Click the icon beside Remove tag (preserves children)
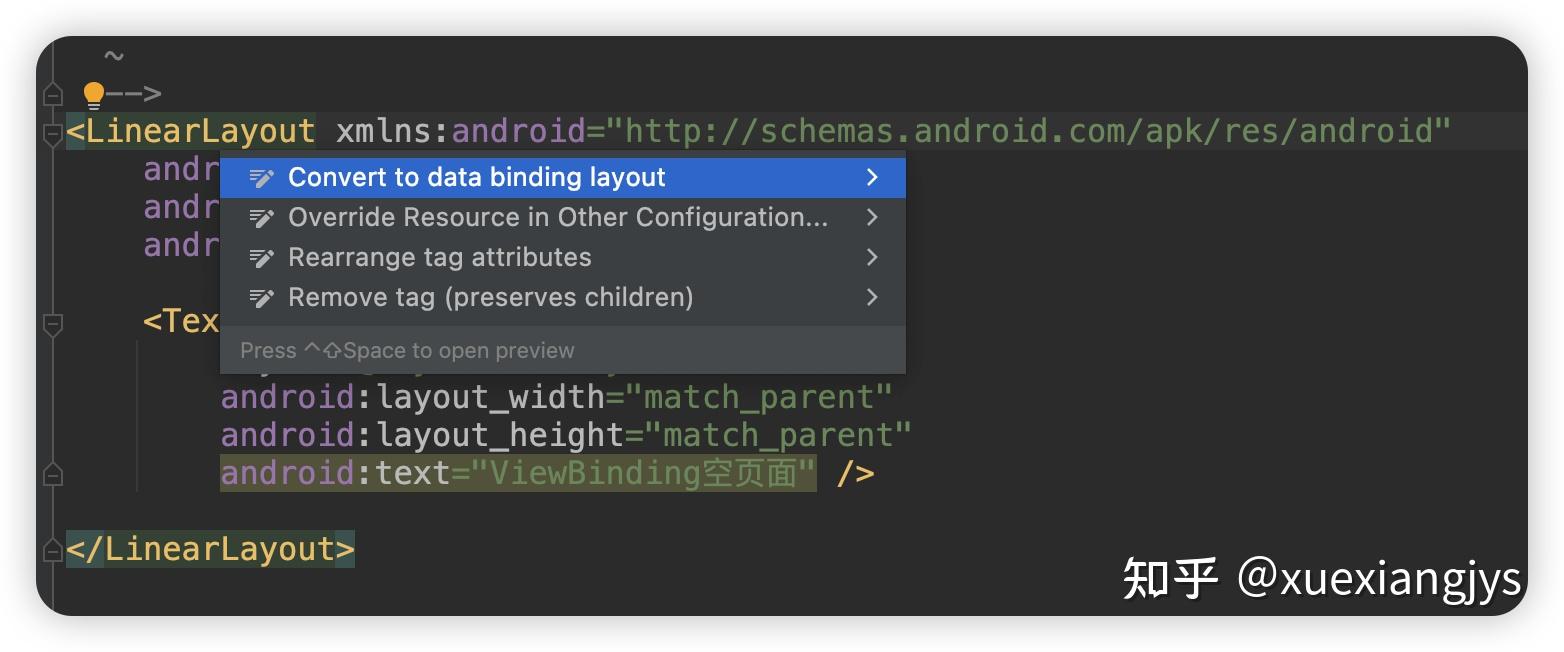This screenshot has height=652, width=1564. pos(262,298)
